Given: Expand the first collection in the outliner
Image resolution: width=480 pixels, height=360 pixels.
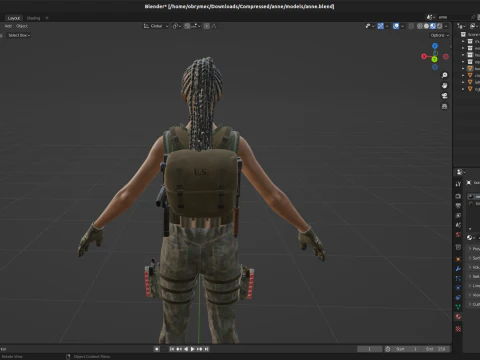Looking at the screenshot, I should pyautogui.click(x=463, y=41).
